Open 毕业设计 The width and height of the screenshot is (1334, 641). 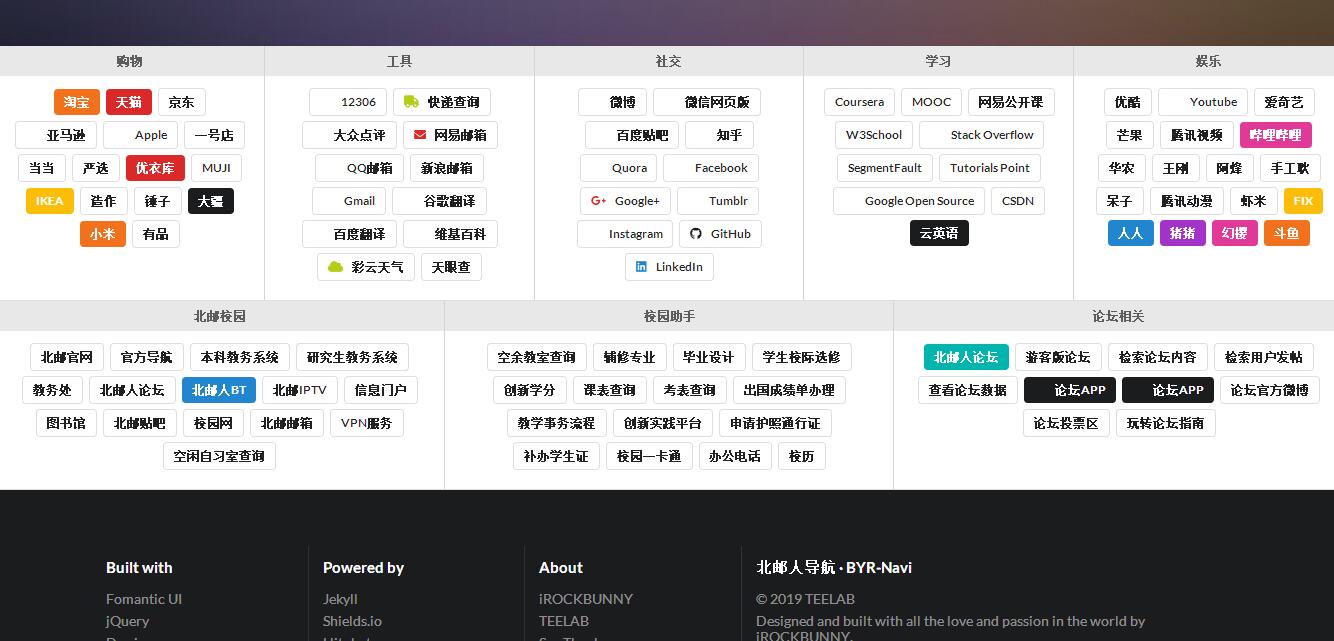point(709,357)
